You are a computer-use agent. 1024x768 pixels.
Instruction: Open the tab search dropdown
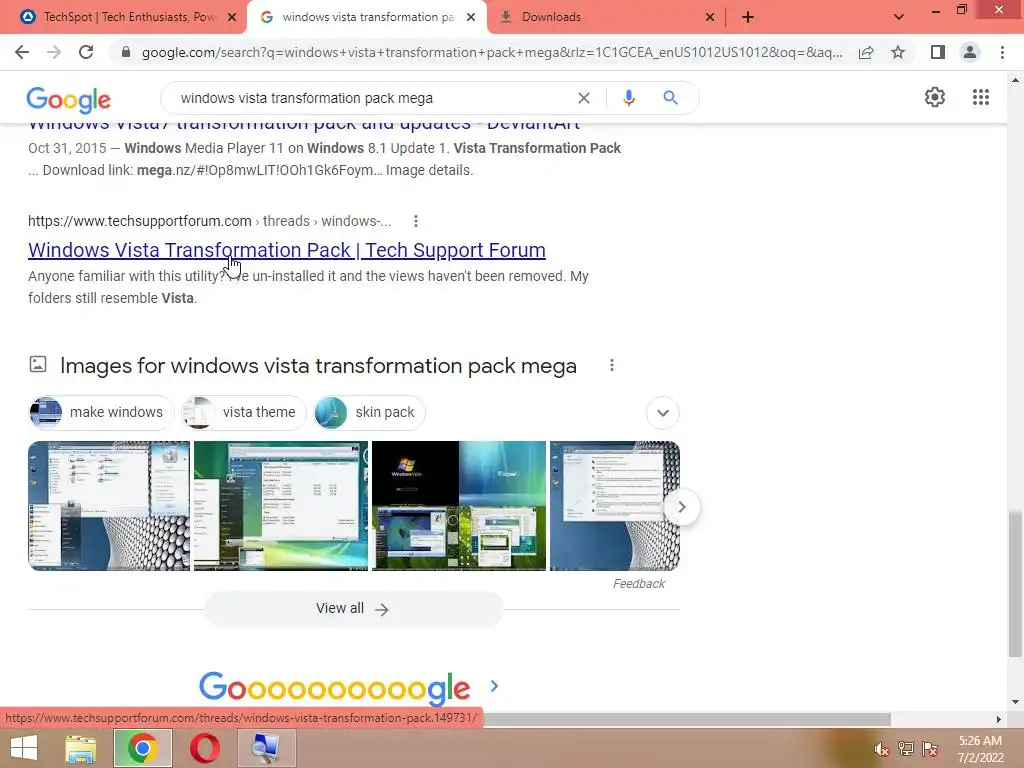click(899, 18)
